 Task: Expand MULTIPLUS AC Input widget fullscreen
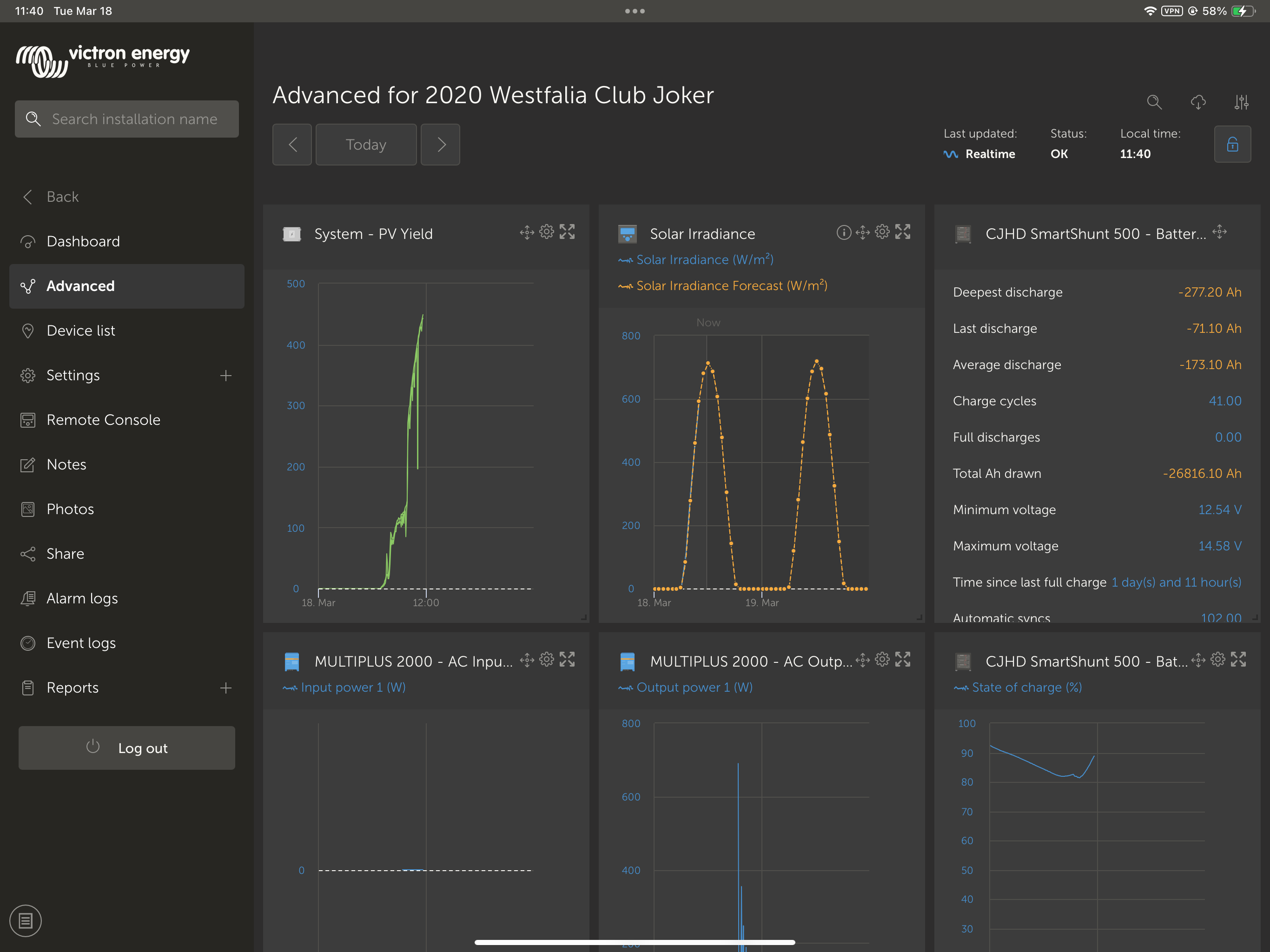click(567, 660)
